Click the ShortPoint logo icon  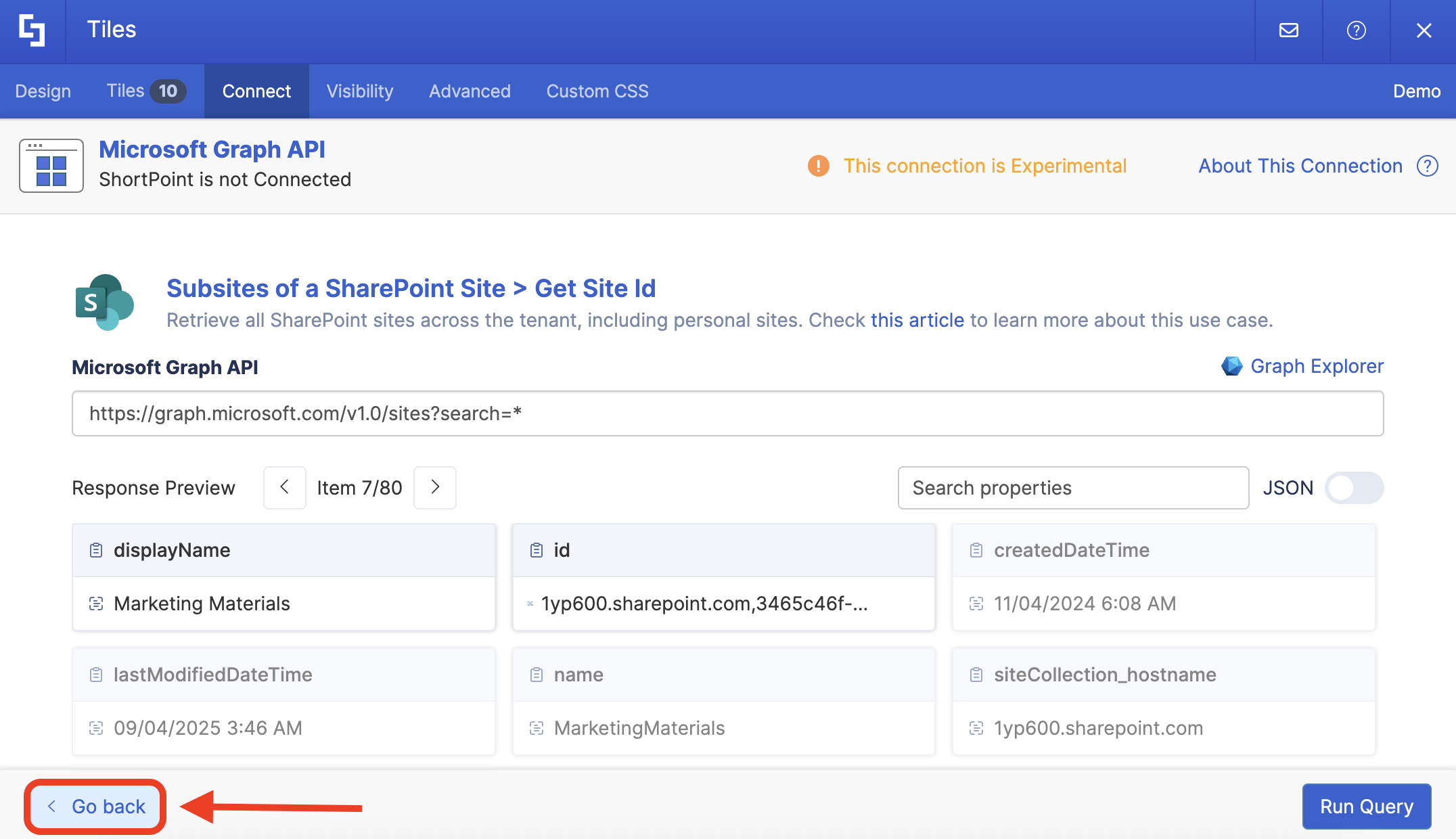pyautogui.click(x=32, y=30)
